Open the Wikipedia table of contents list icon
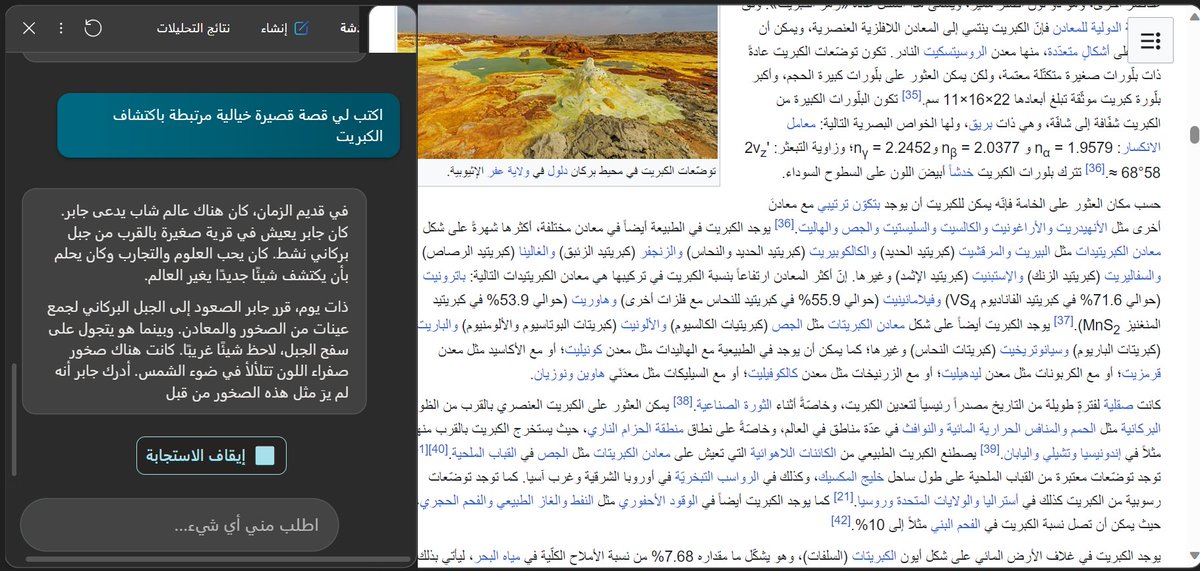This screenshot has height=571, width=1200. click(x=1150, y=42)
